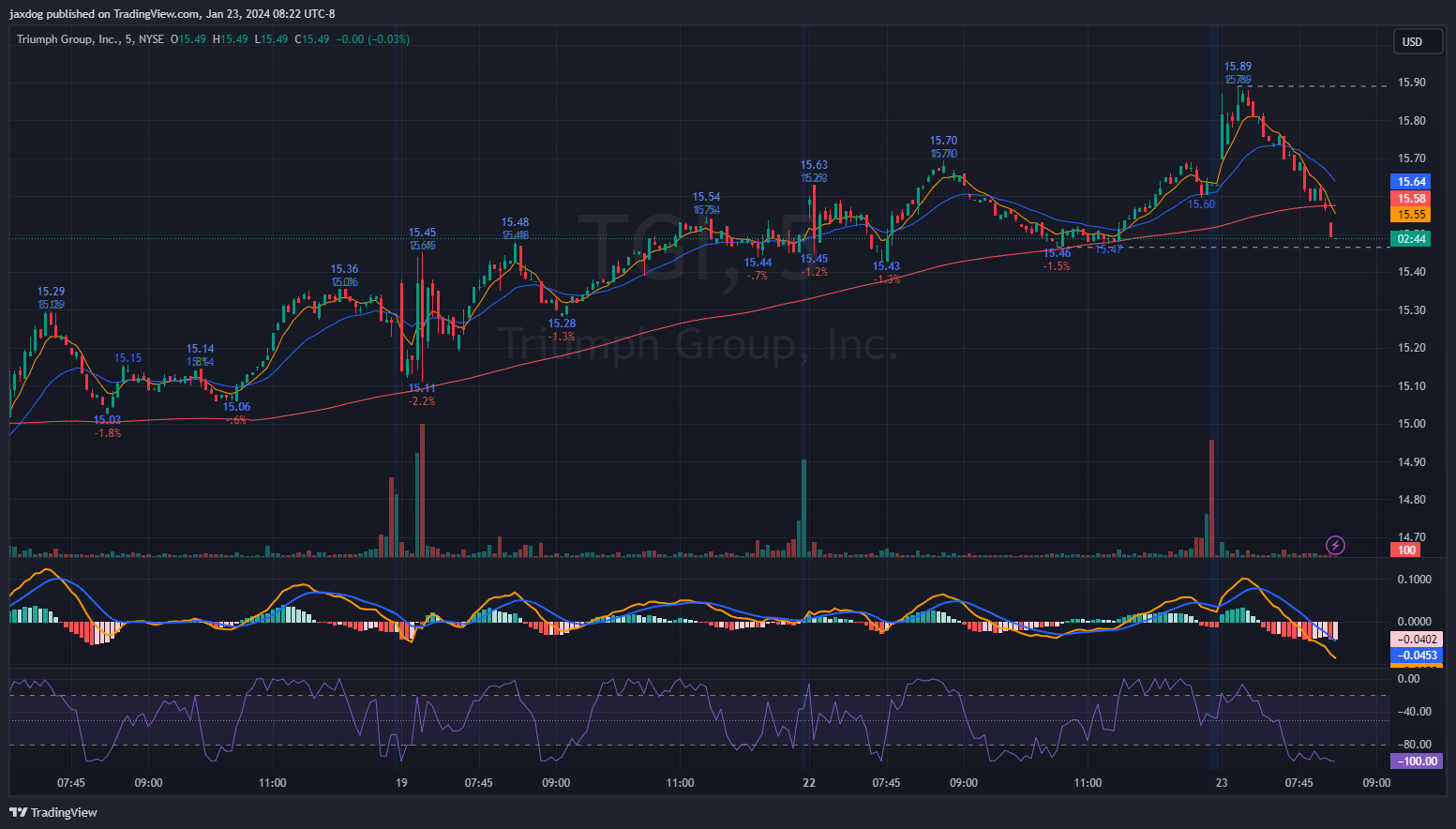Screen dimensions: 1456x829
Task: Click the green 02:44 countdown label
Action: (1412, 239)
